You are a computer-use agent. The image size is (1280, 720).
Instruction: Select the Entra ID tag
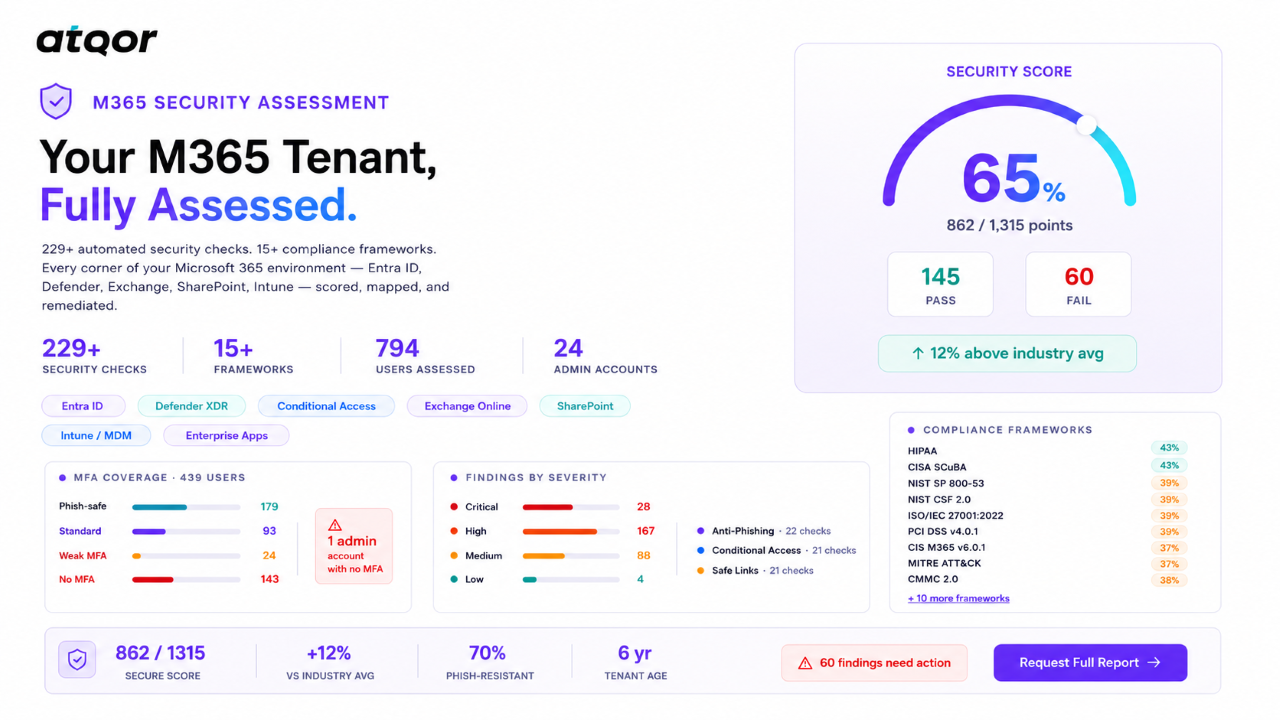click(x=83, y=406)
